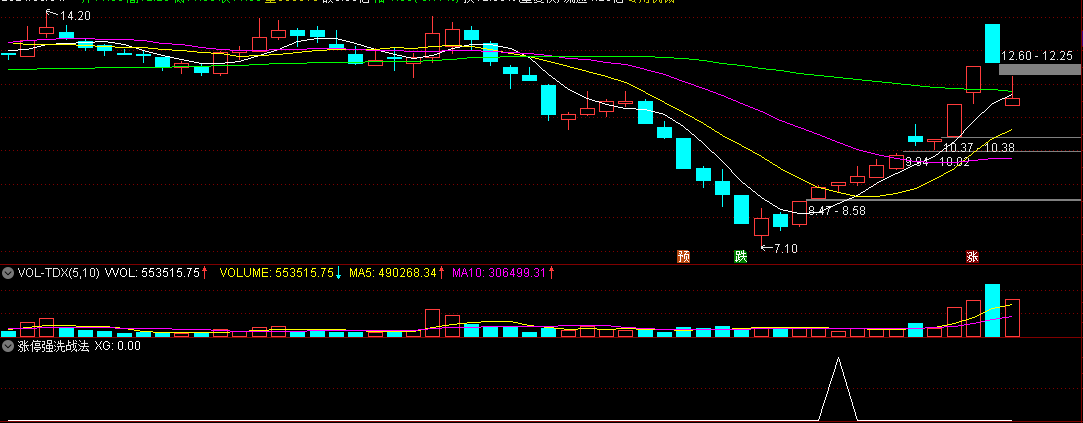Select the magenta MA10: 306499.31 label
Image resolution: width=1083 pixels, height=423 pixels.
[504, 273]
